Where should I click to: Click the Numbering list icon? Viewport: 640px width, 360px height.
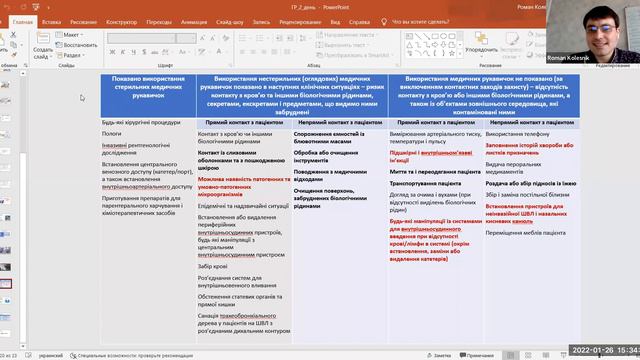(x=260, y=38)
